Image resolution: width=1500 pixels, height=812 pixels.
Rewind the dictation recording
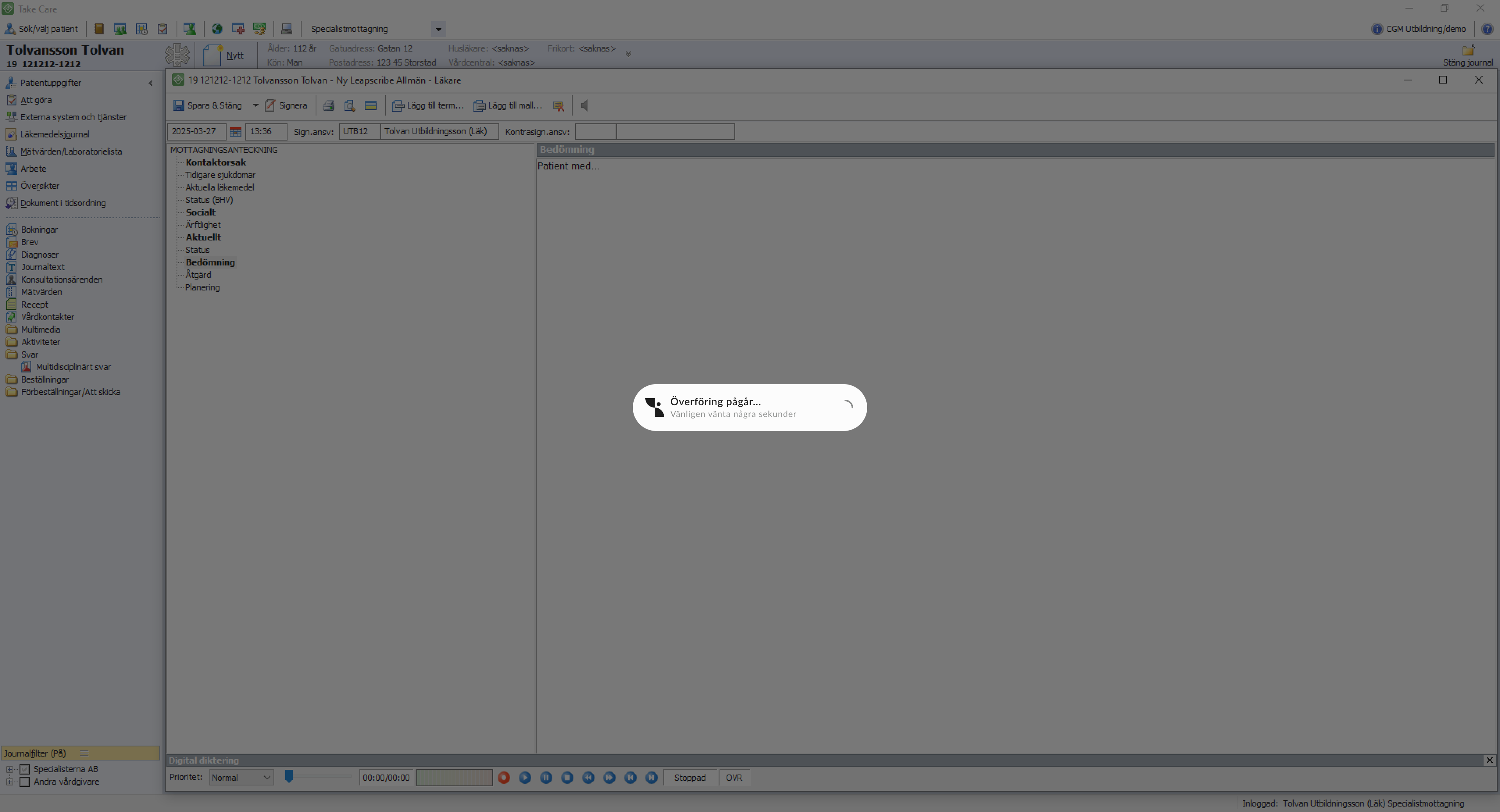(x=588, y=777)
